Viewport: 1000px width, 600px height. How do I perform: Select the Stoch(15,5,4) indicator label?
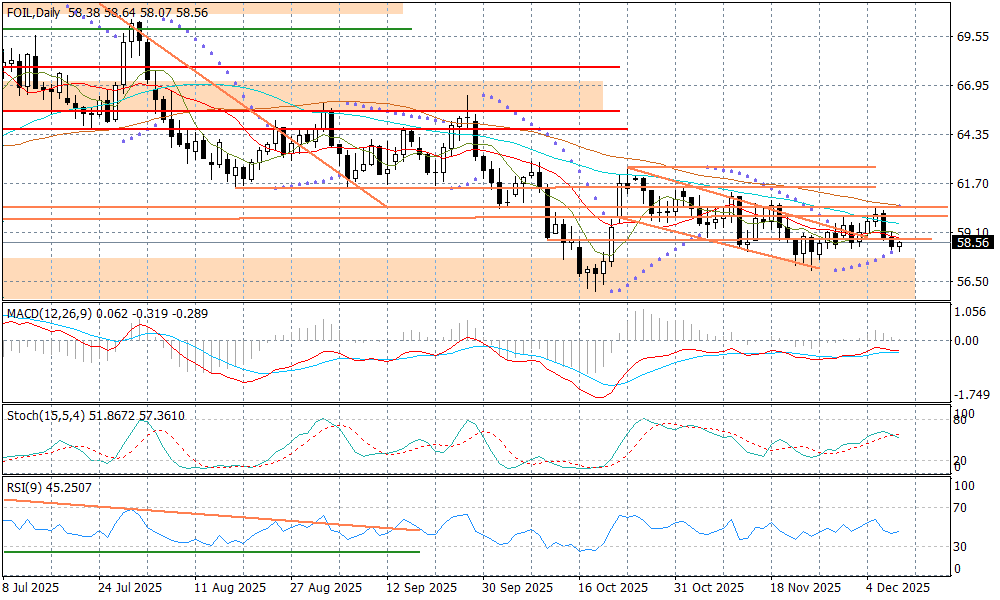[47, 415]
